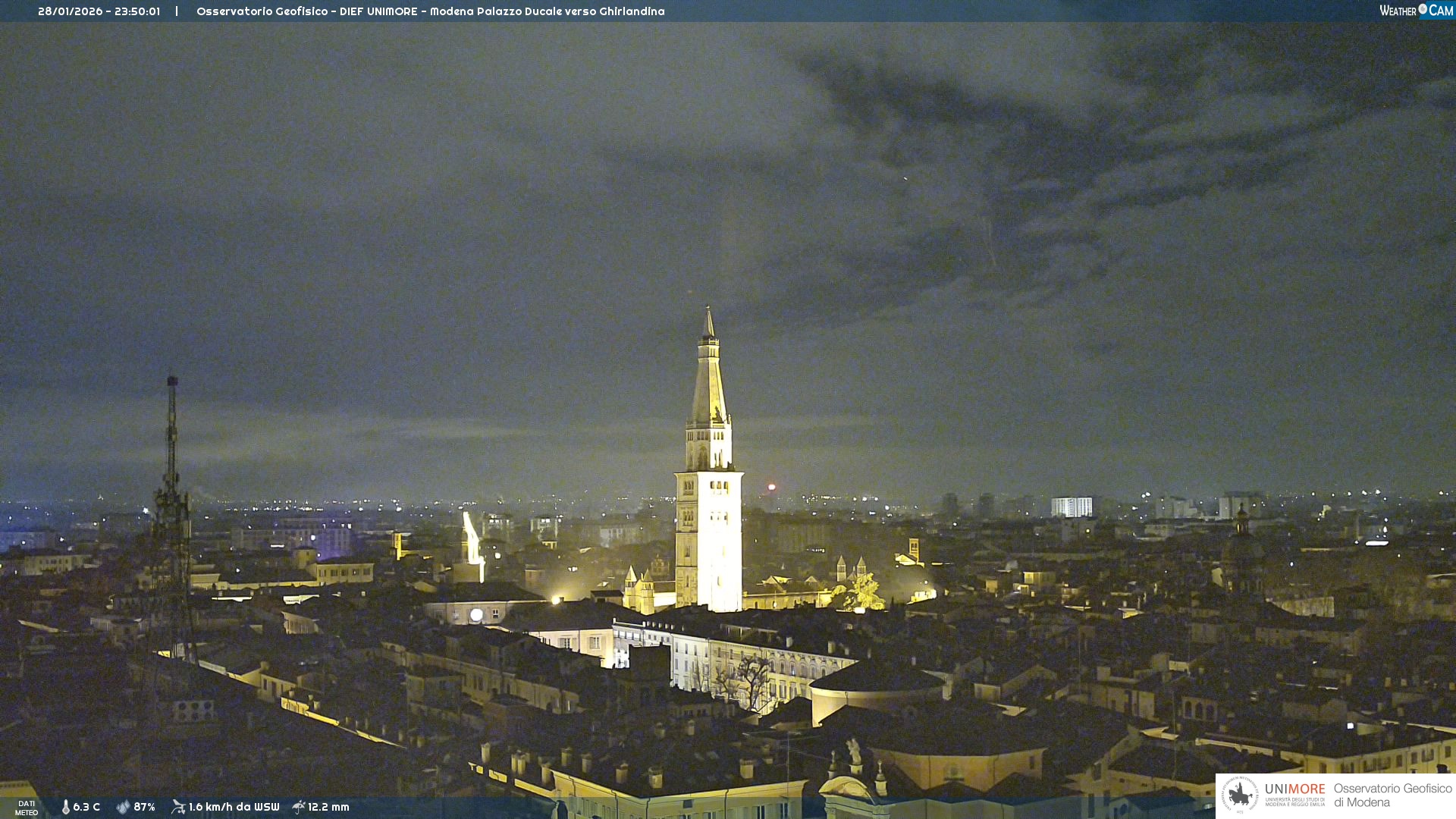Click the 1.6 km/h da WSW wind reading

tap(234, 807)
